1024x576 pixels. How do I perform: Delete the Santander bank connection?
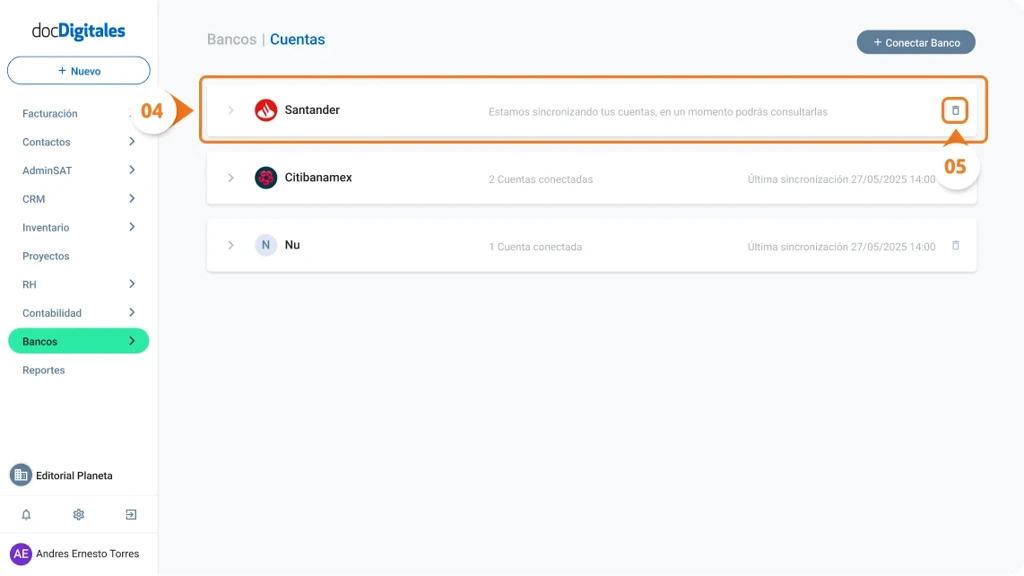954,110
